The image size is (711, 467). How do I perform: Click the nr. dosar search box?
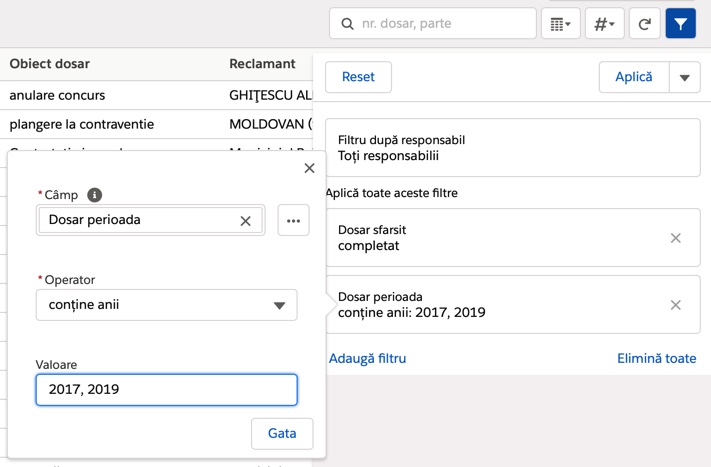pos(432,24)
